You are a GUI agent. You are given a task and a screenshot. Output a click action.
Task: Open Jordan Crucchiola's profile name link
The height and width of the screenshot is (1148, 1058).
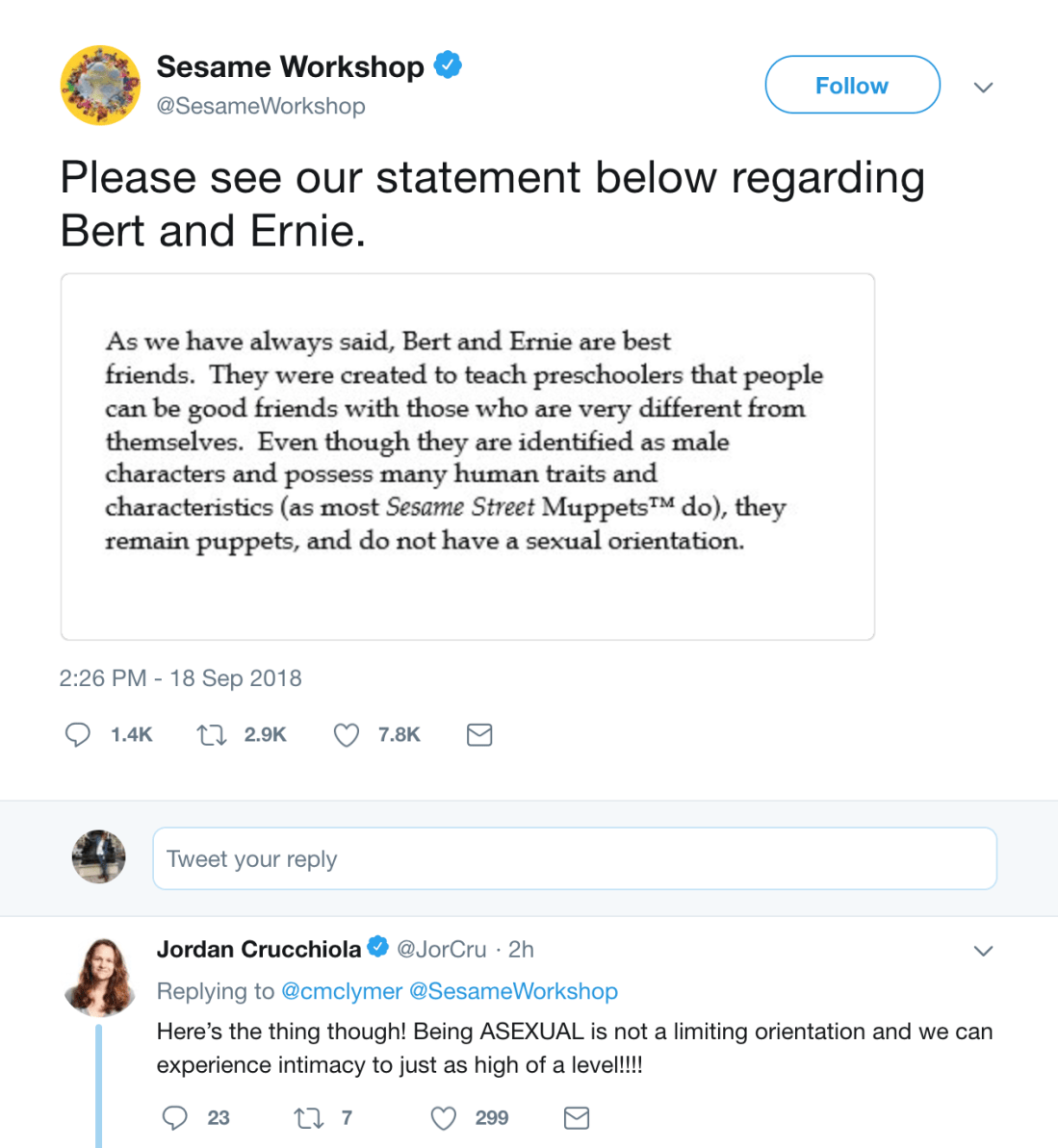[259, 950]
